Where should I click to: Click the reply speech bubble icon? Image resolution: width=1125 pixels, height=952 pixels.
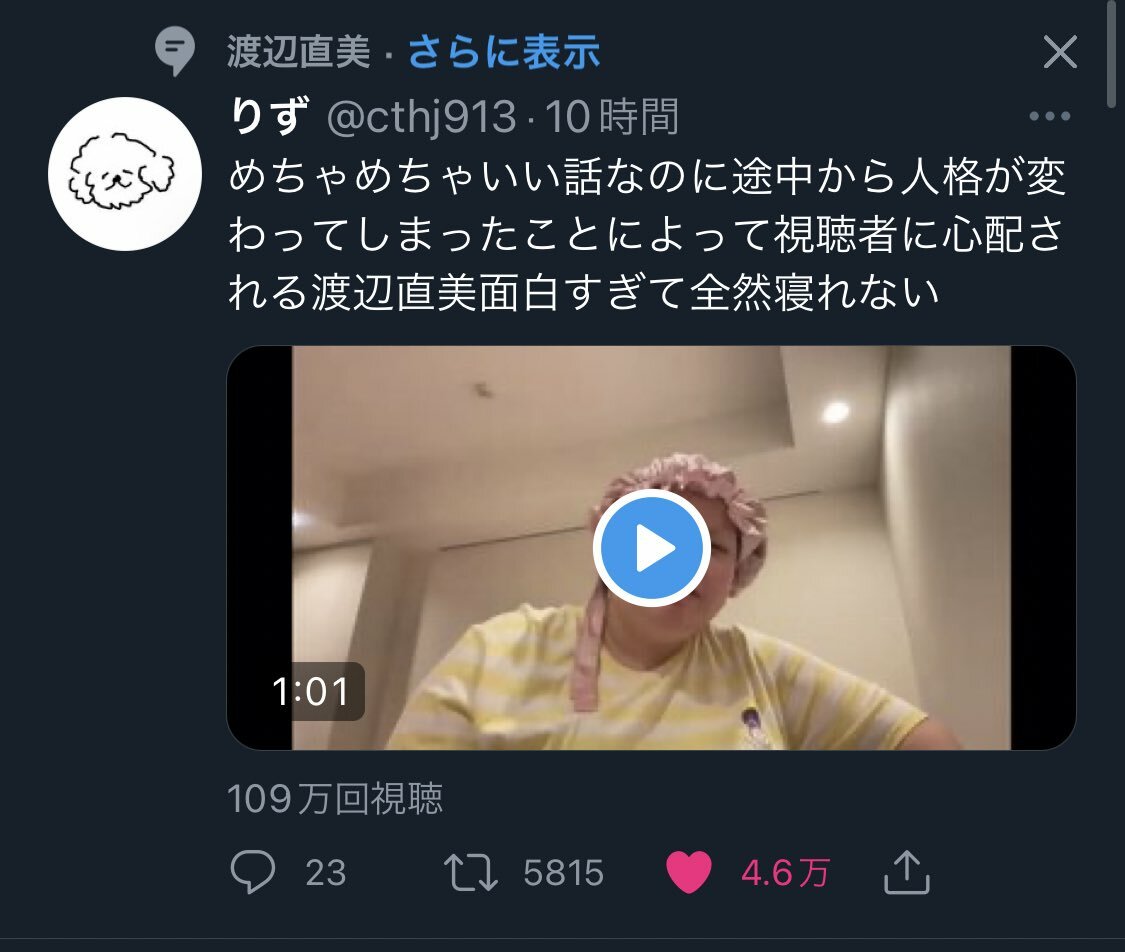pyautogui.click(x=253, y=871)
